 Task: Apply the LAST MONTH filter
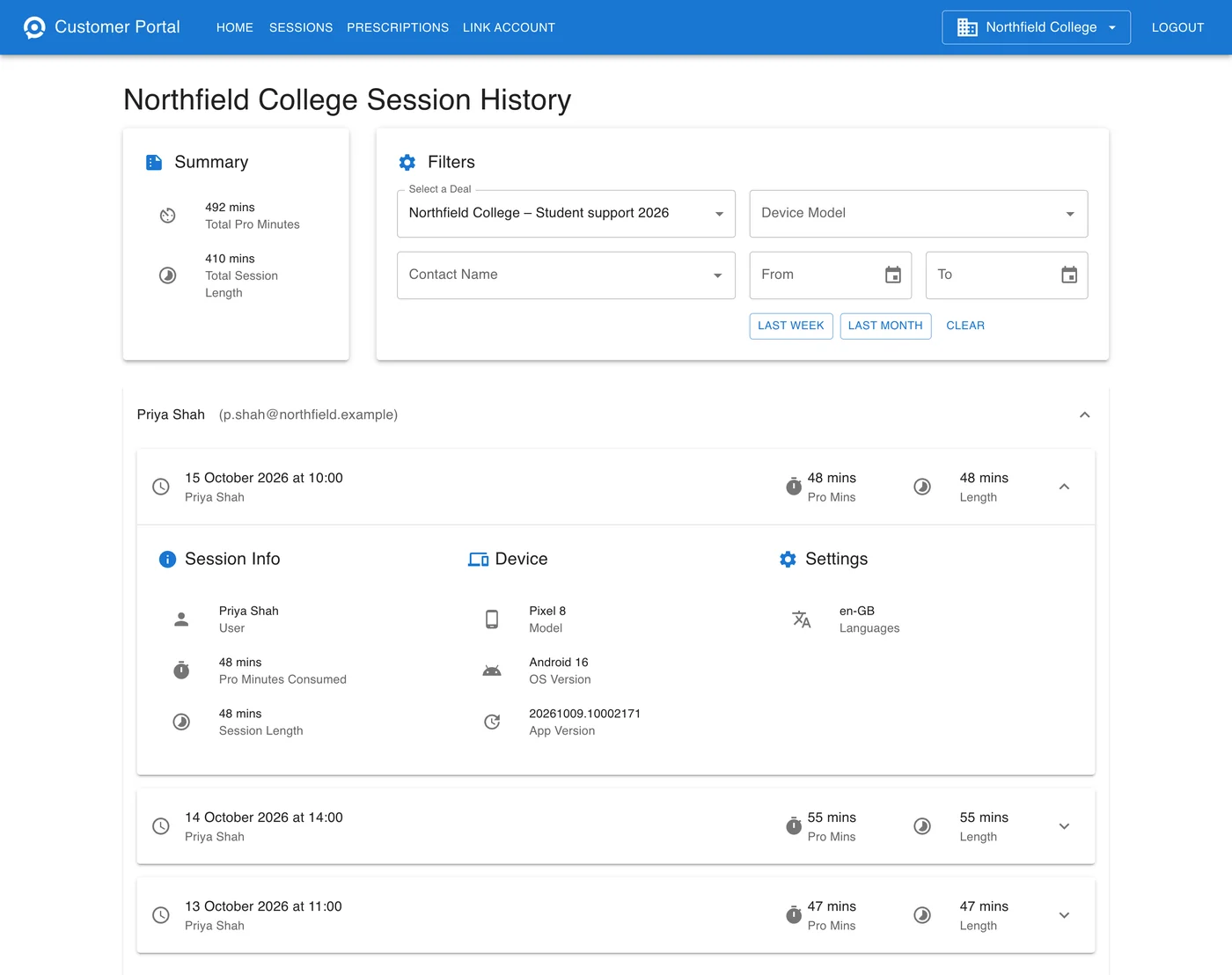[885, 326]
